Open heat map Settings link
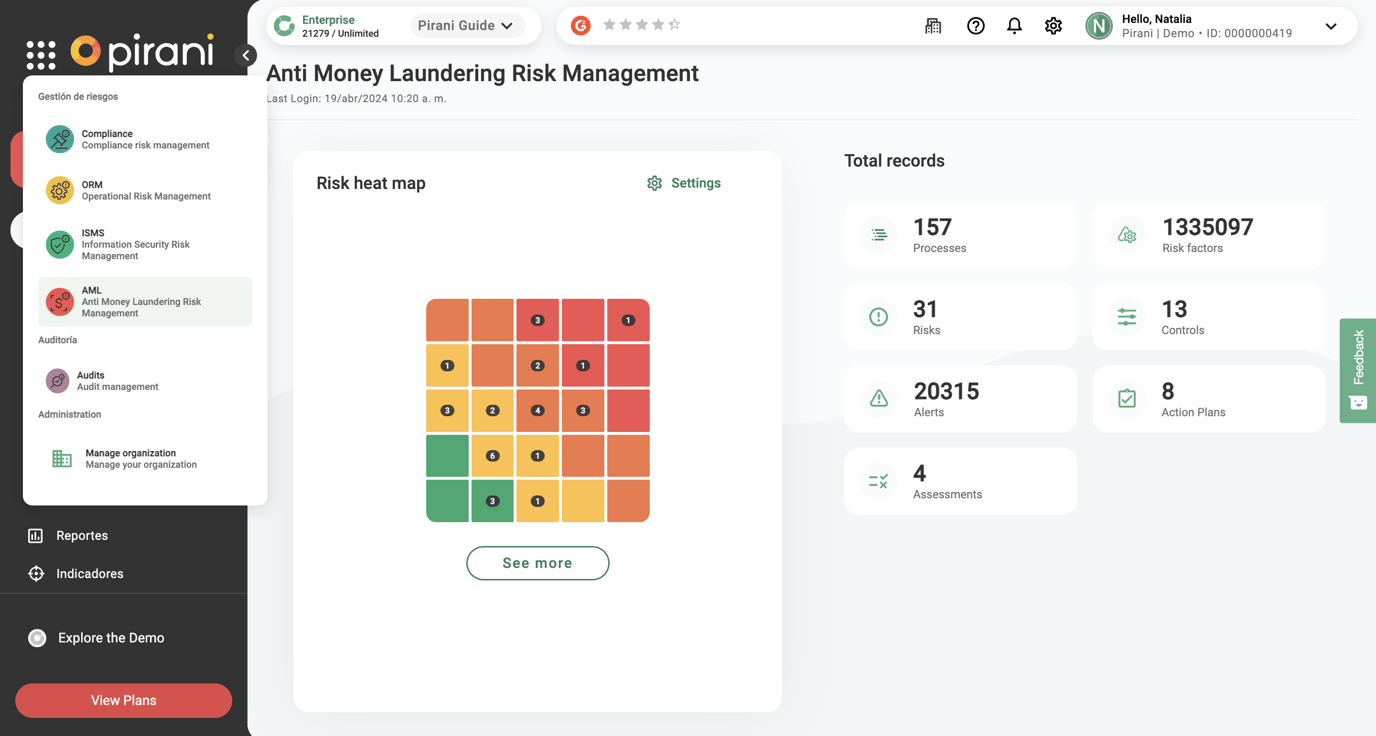This screenshot has height=736, width=1376. click(x=684, y=183)
